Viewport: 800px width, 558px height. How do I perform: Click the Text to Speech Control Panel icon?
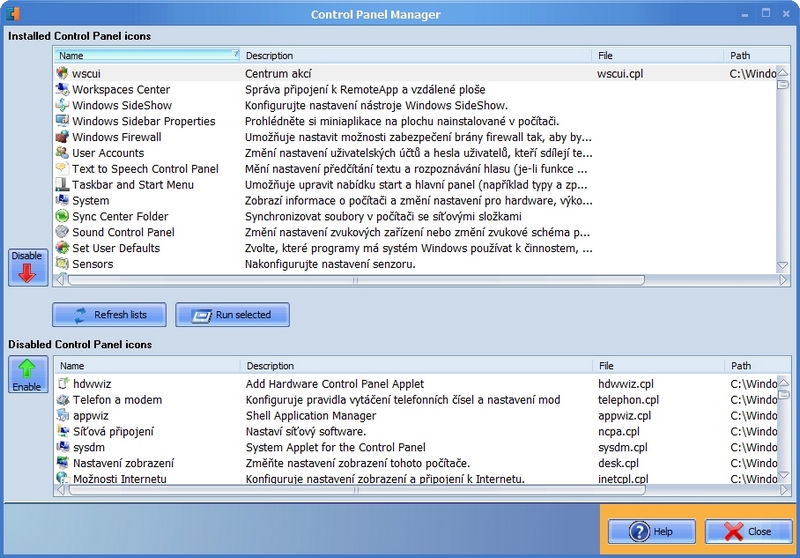coord(62,168)
